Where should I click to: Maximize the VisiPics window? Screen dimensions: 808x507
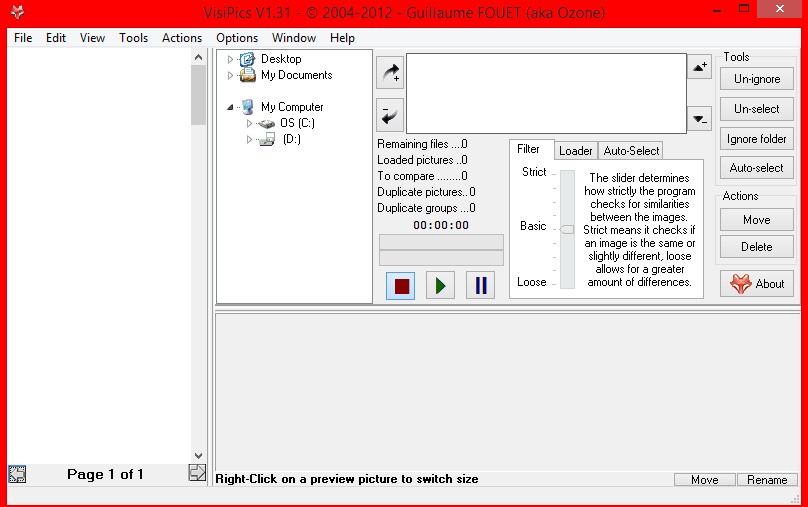click(x=744, y=8)
